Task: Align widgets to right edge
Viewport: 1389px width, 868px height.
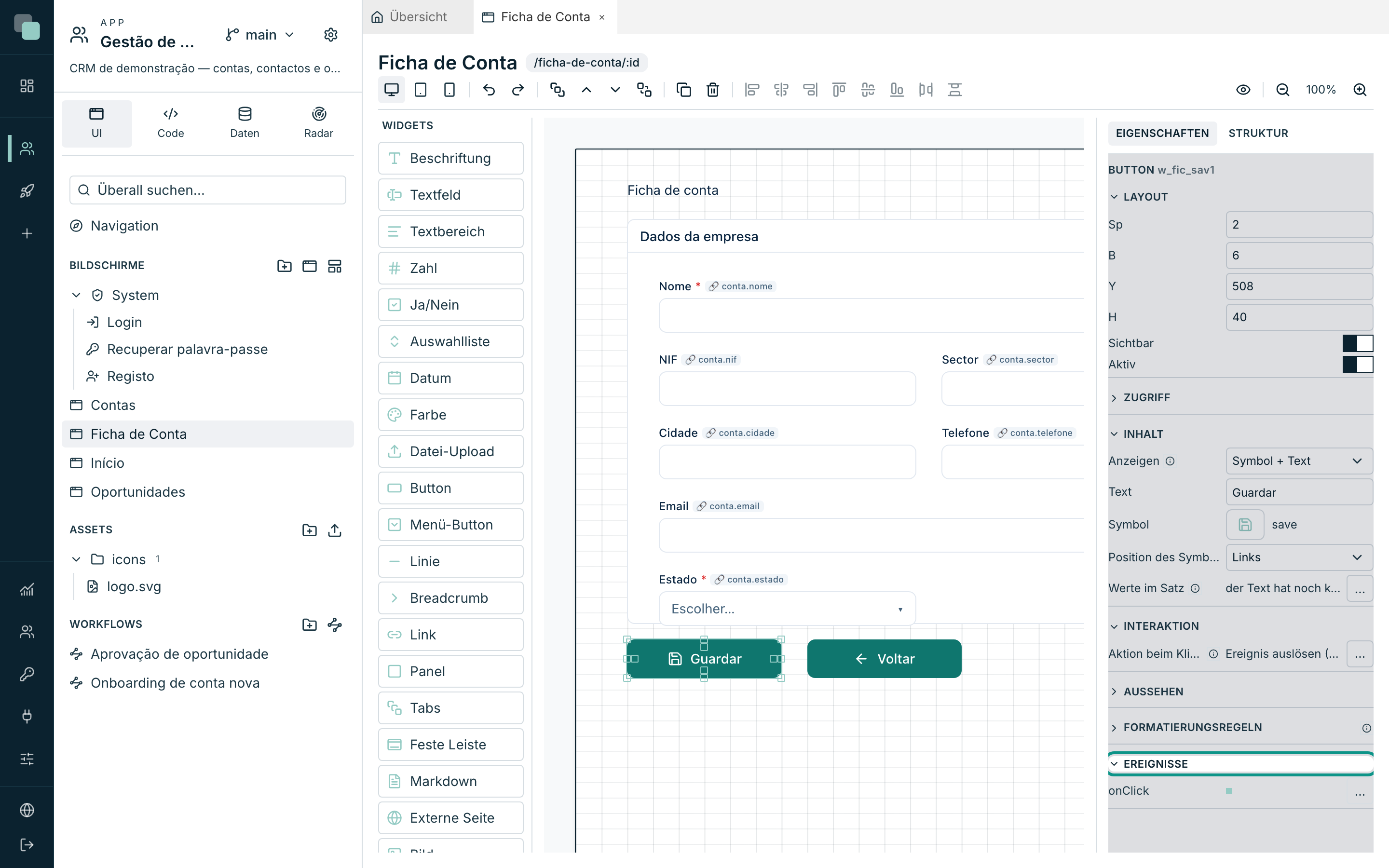Action: 810,90
